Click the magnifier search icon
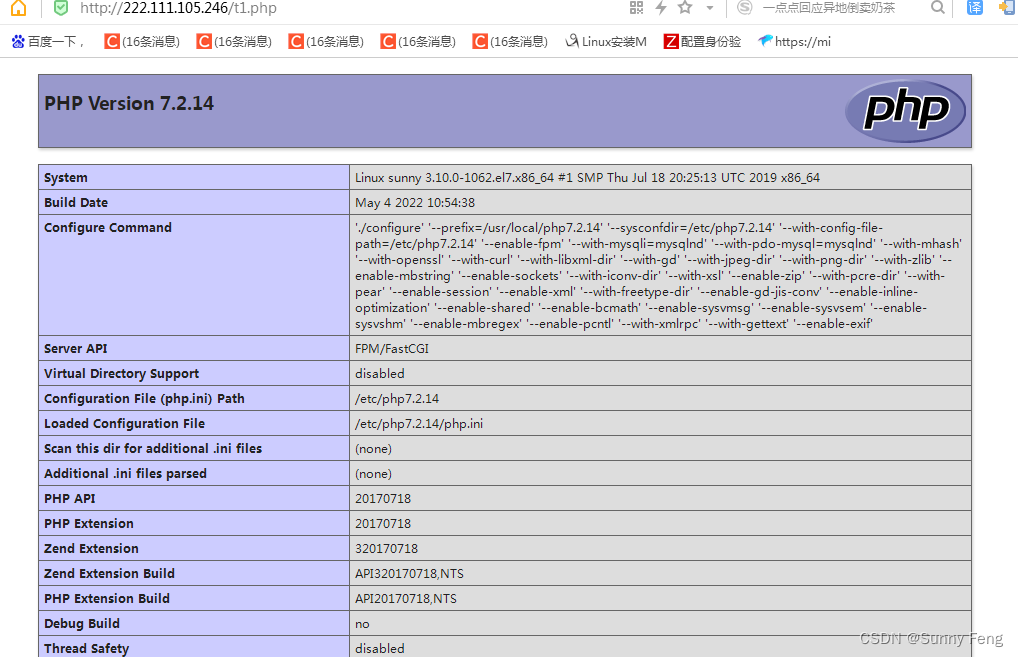The image size is (1018, 657). pos(937,8)
